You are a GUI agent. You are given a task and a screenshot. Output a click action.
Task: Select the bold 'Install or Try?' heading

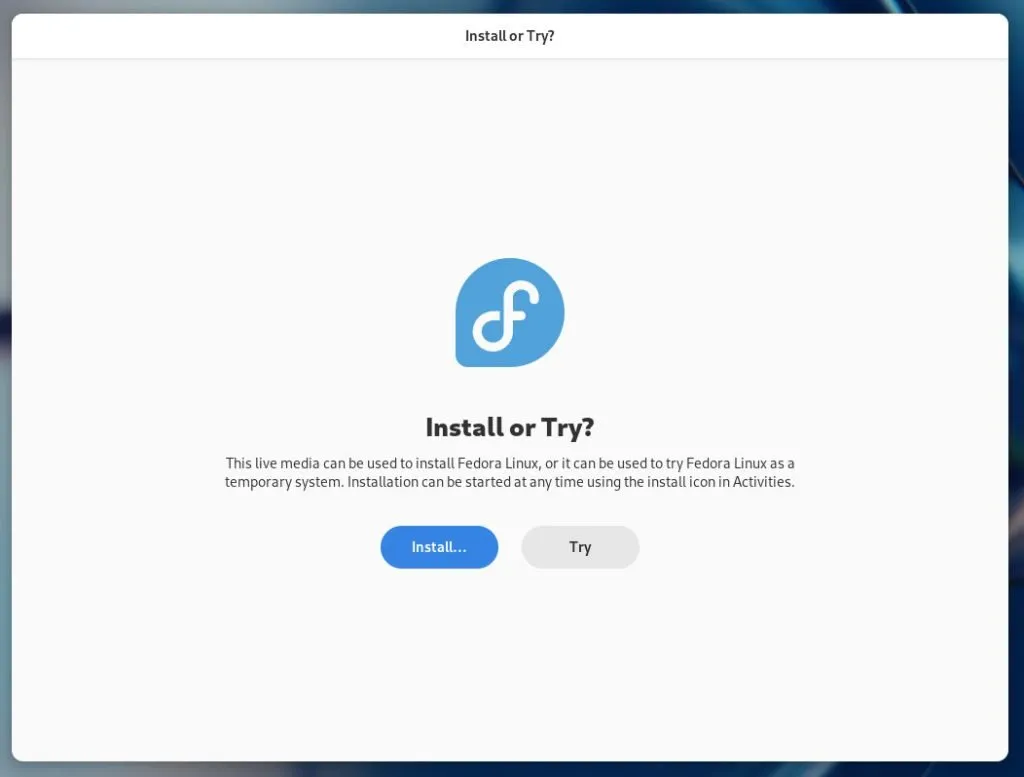pyautogui.click(x=510, y=428)
